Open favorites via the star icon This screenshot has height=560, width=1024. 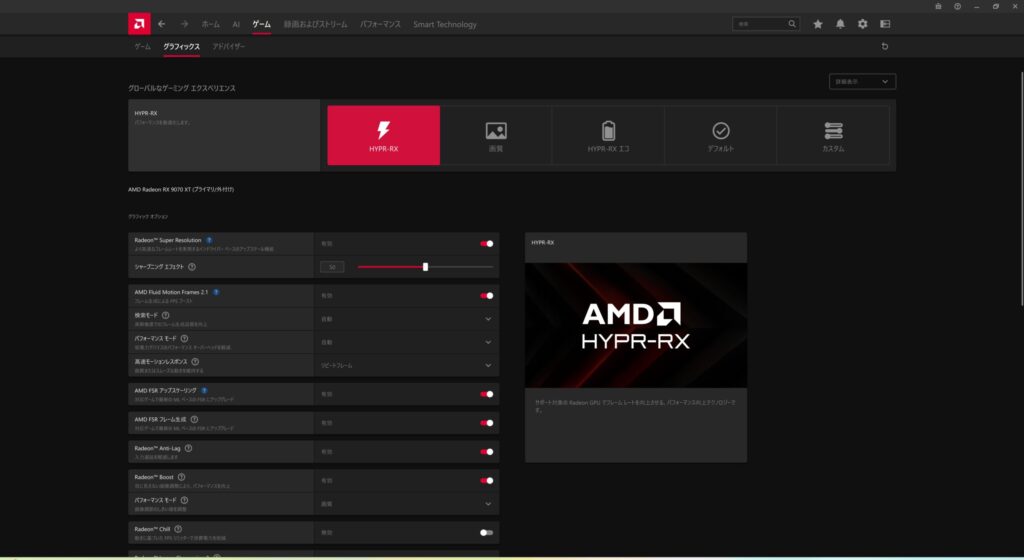coord(818,24)
